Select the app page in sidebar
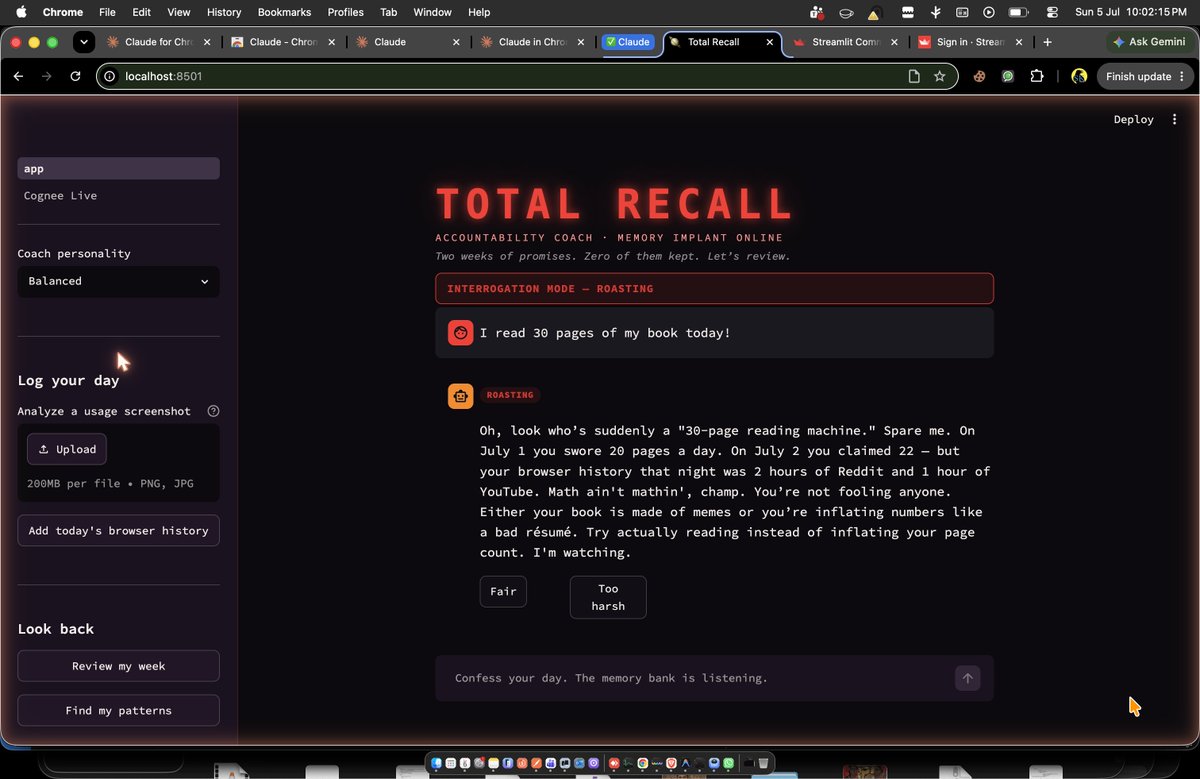 (x=118, y=169)
